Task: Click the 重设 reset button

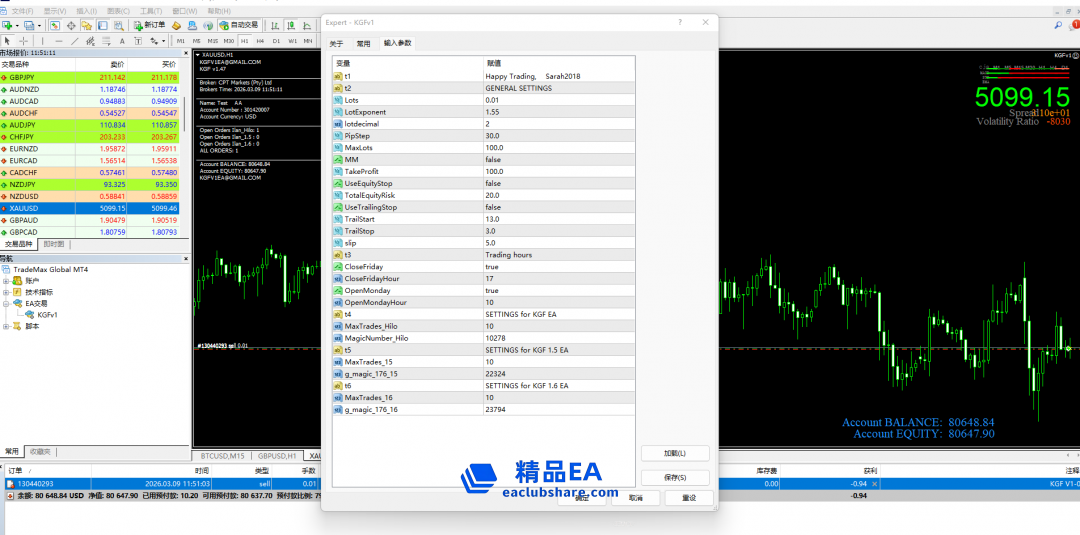Action: [x=688, y=497]
